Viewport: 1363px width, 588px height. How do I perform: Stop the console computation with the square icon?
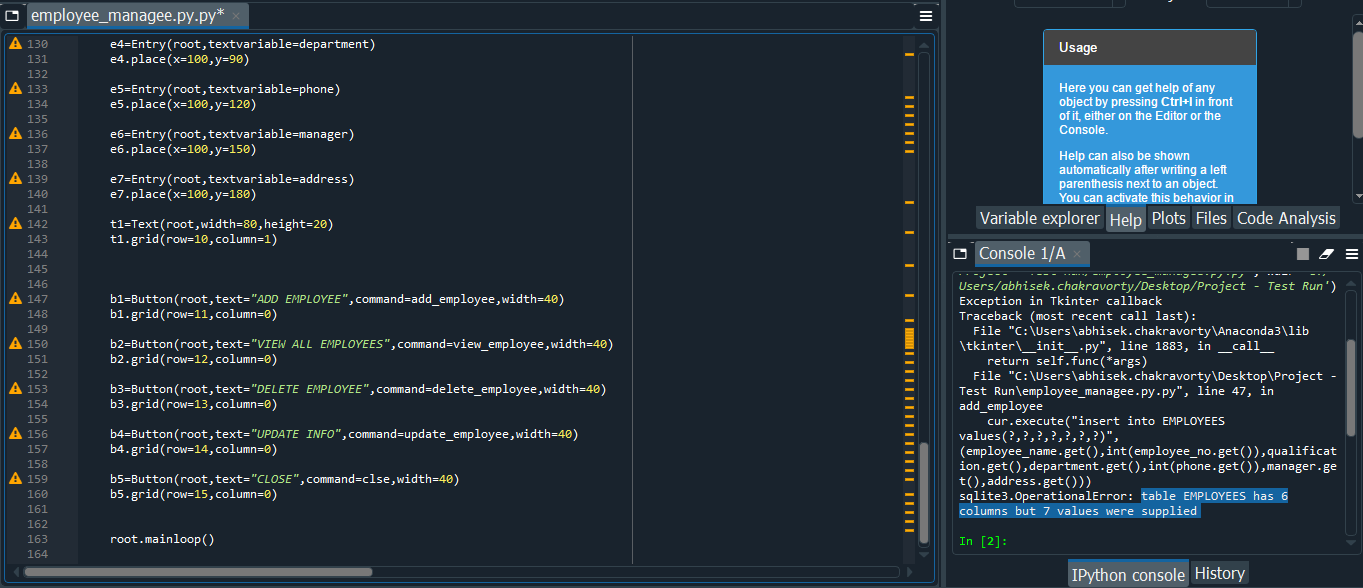(1302, 253)
